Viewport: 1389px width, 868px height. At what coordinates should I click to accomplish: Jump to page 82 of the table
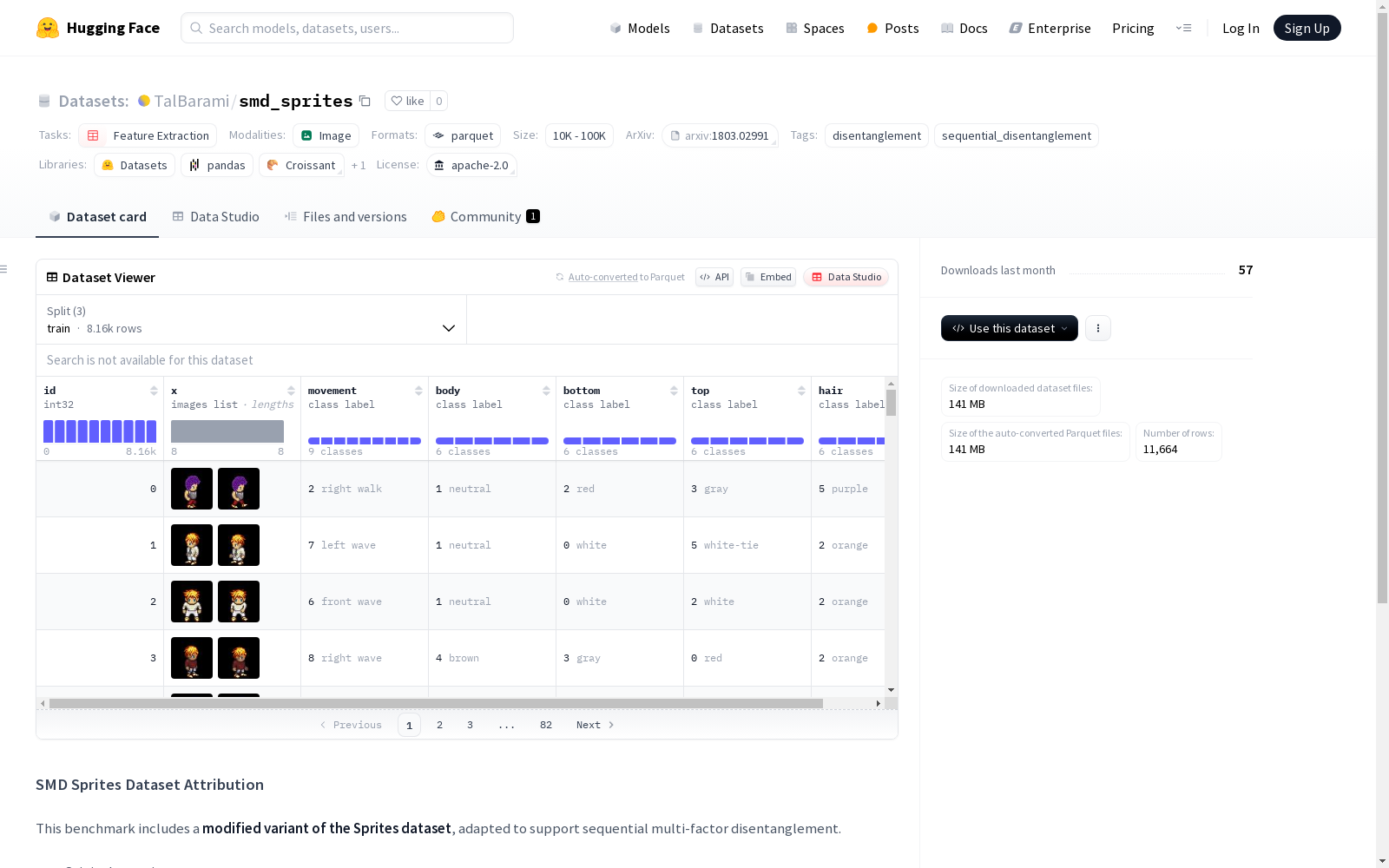tap(546, 725)
